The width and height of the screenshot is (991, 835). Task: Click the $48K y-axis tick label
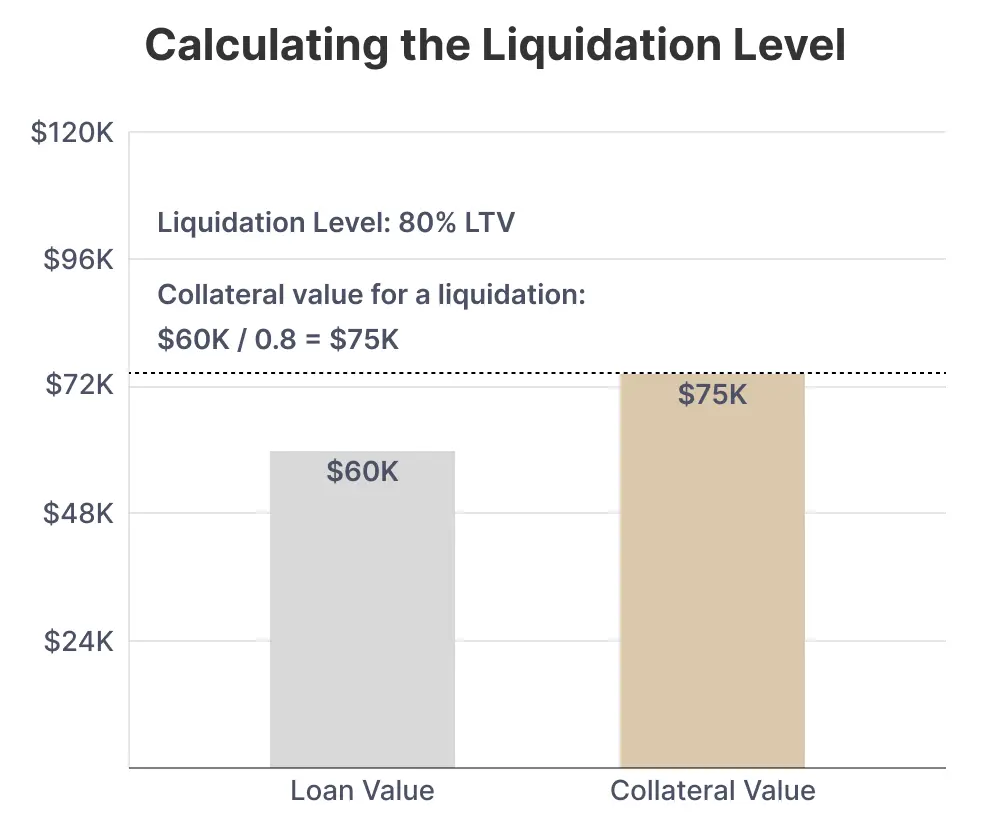(79, 514)
